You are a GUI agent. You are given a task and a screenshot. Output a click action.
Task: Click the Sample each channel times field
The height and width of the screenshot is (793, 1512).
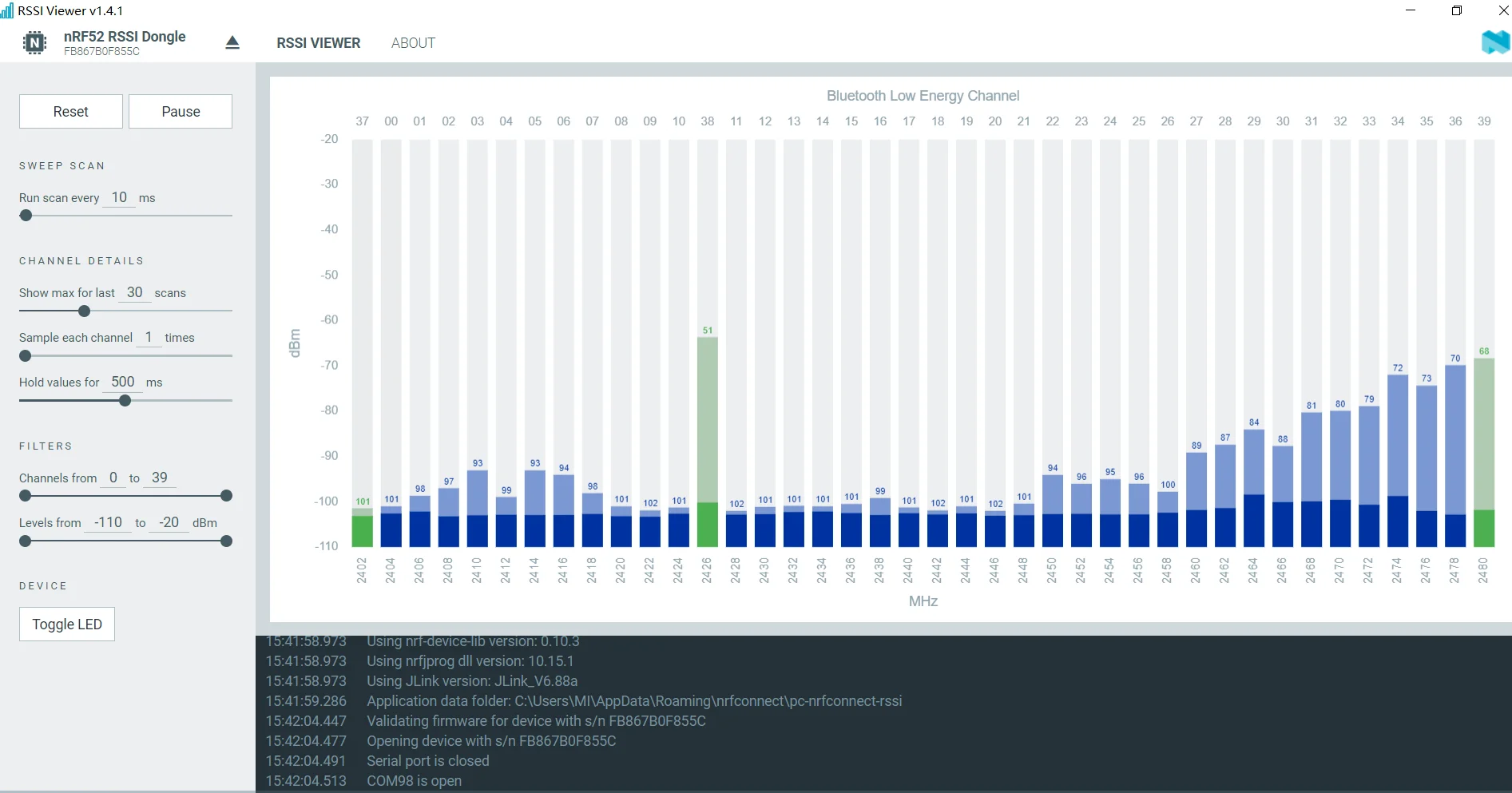(149, 337)
